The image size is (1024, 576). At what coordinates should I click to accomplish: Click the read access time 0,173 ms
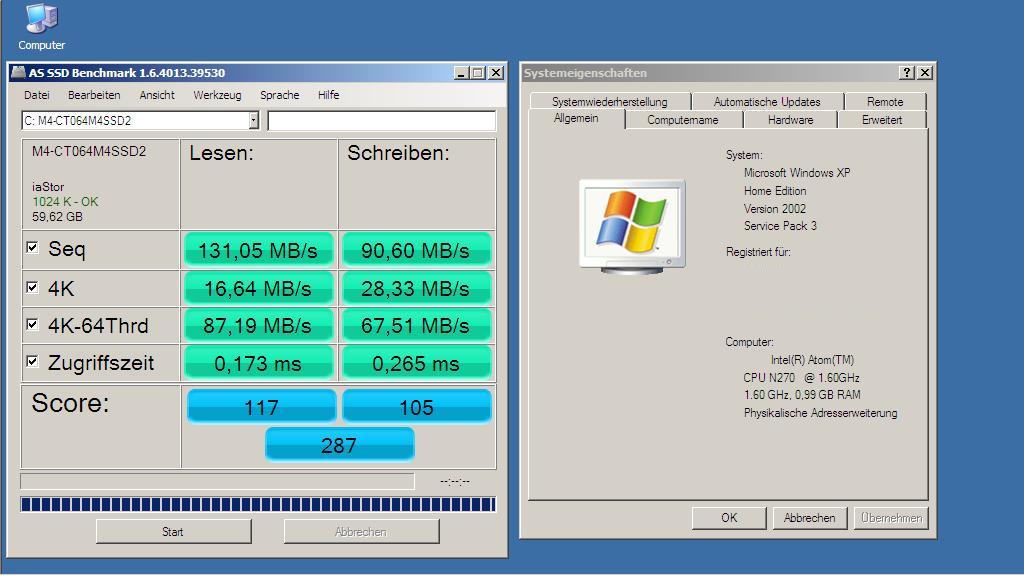pyautogui.click(x=258, y=363)
